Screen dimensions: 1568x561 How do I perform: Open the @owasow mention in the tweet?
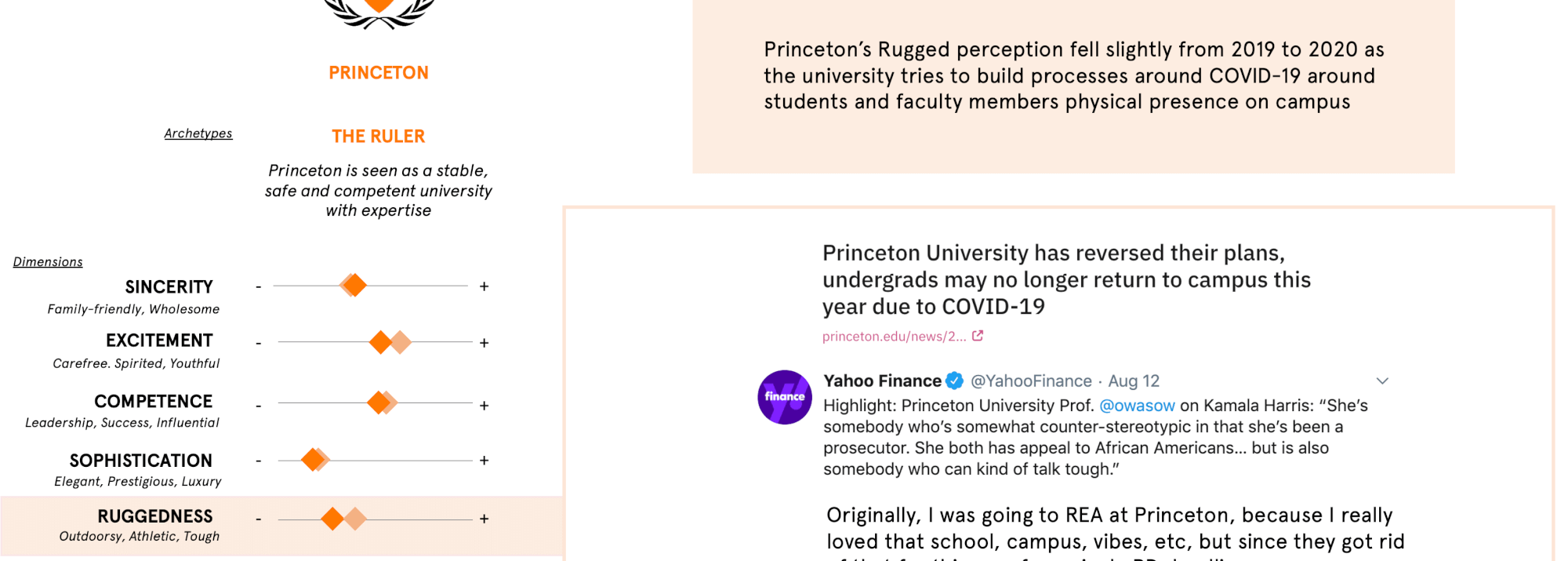coord(1137,406)
